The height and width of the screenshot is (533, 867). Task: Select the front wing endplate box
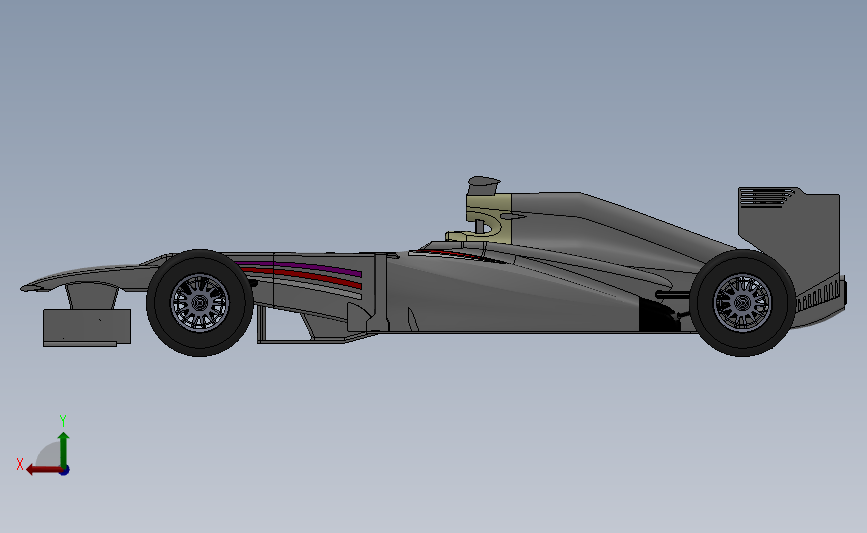point(87,327)
